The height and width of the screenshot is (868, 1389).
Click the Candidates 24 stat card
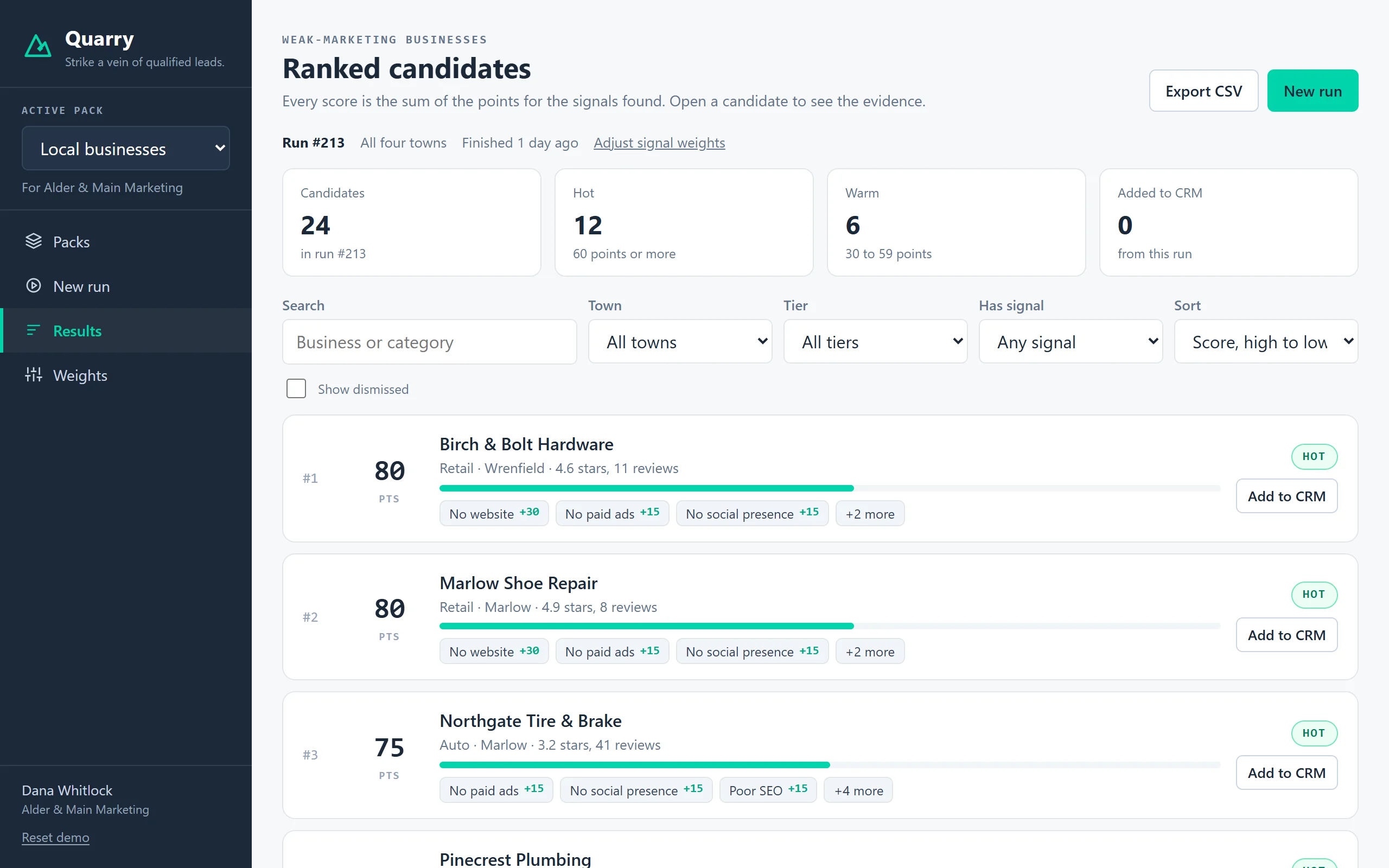(x=411, y=222)
